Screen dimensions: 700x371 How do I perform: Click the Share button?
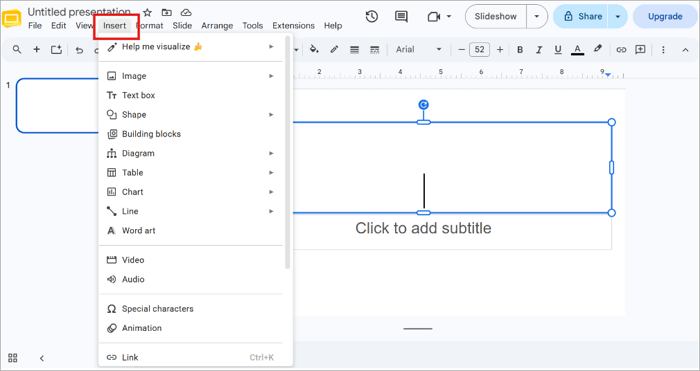click(x=581, y=17)
